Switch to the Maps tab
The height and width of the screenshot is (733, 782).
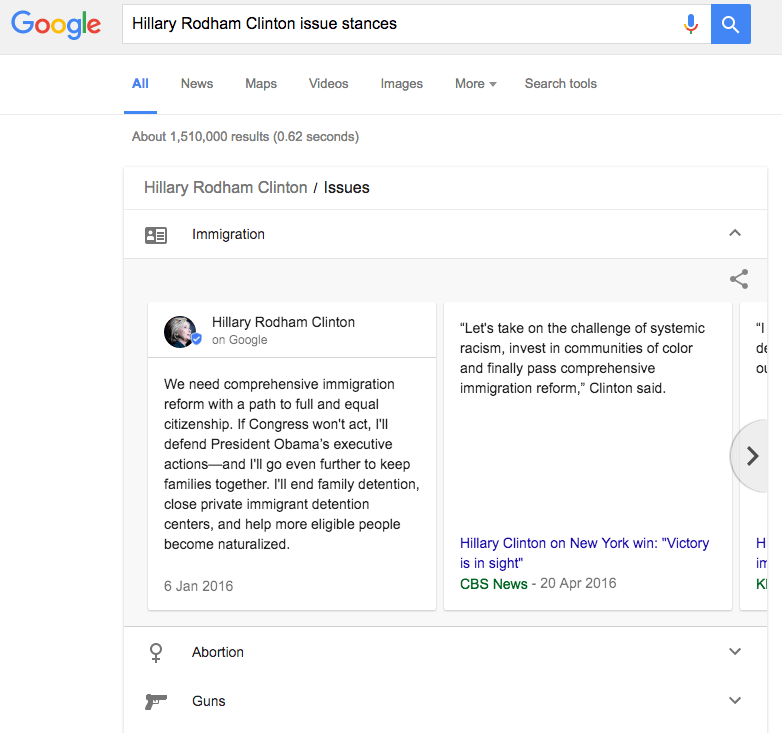pyautogui.click(x=261, y=84)
